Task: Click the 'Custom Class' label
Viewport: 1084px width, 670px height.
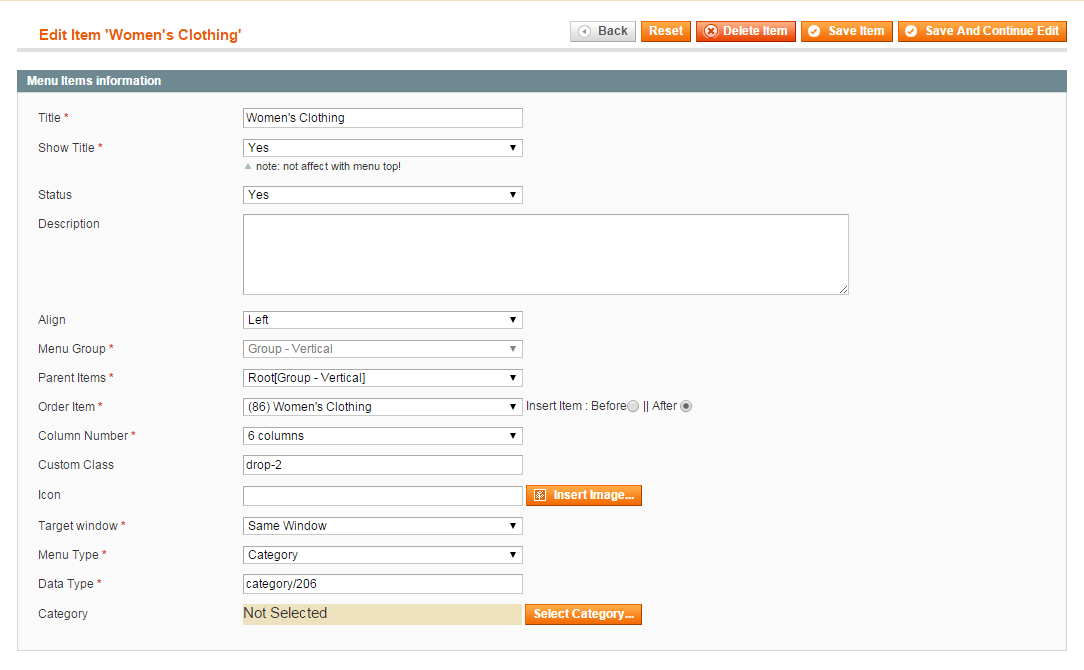Action: (x=76, y=465)
